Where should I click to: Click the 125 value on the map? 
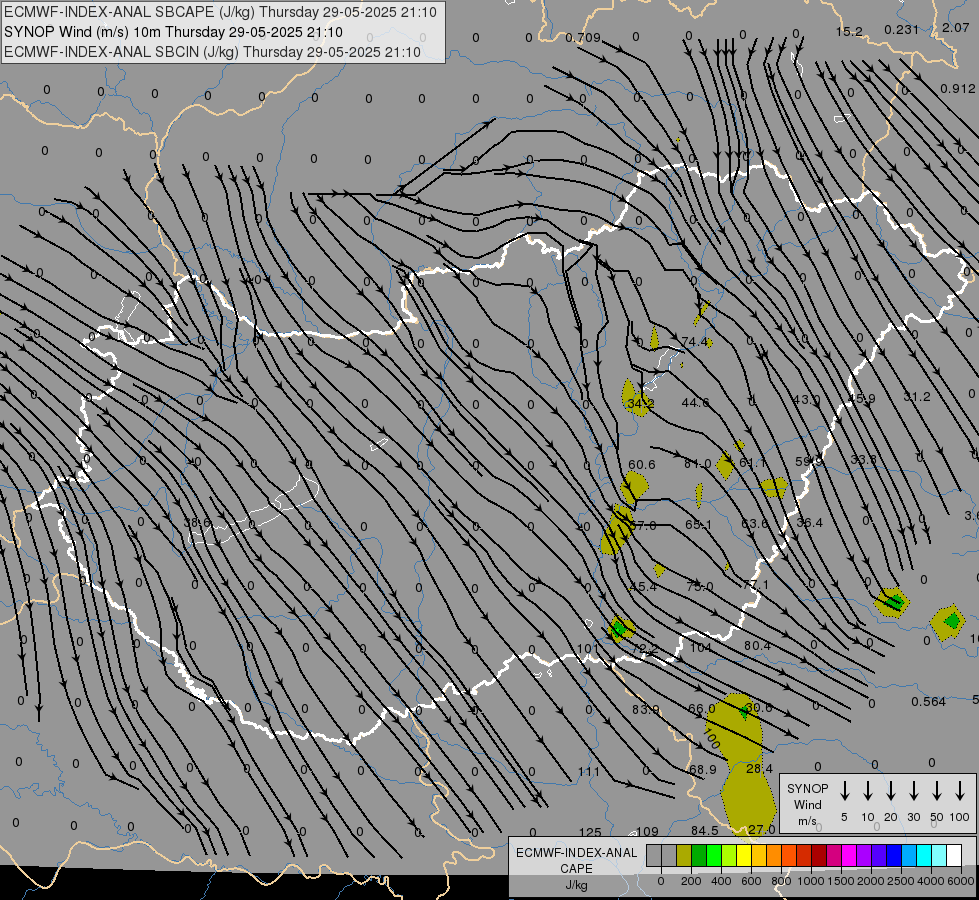[590, 833]
